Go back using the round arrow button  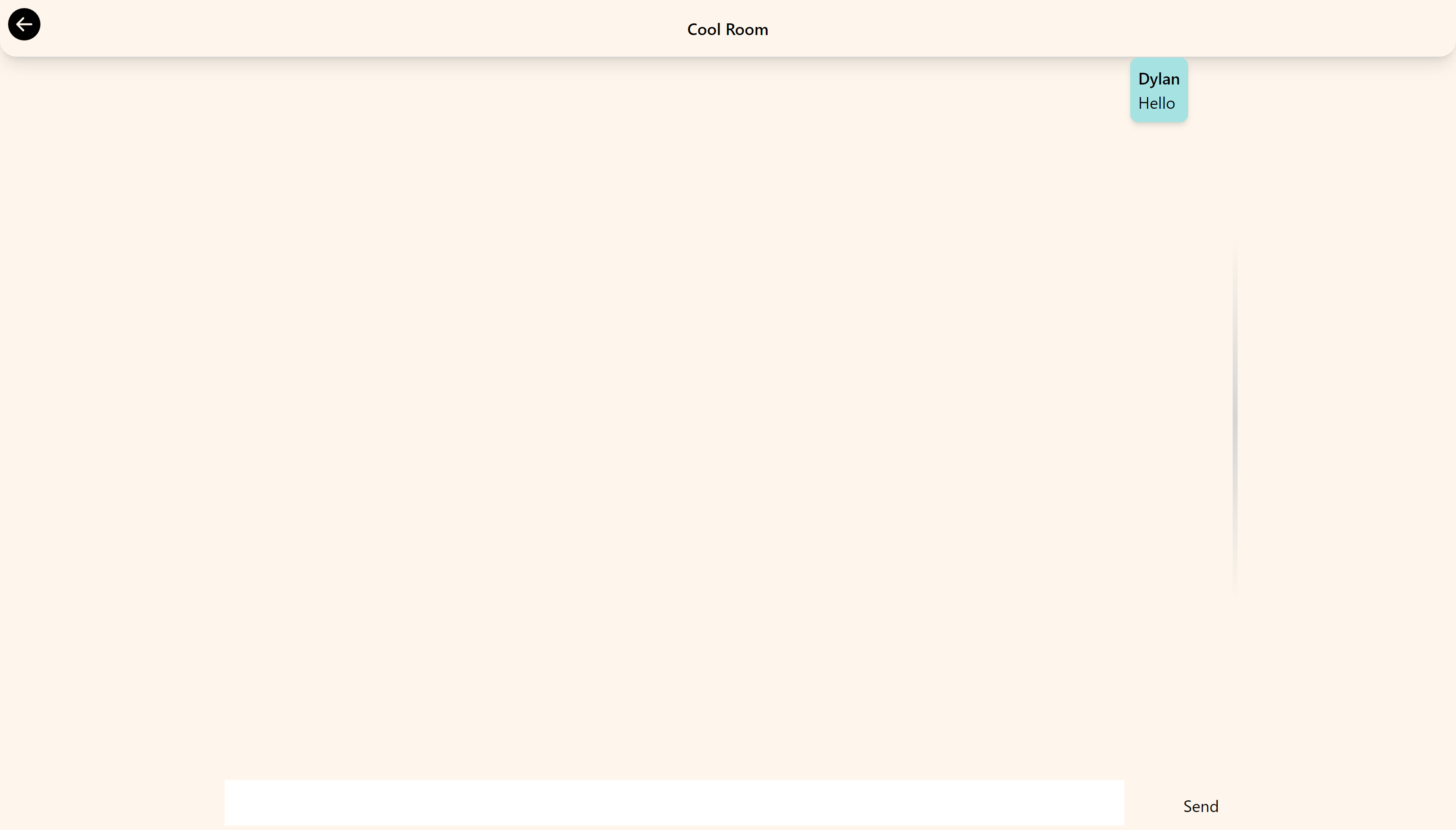24,25
